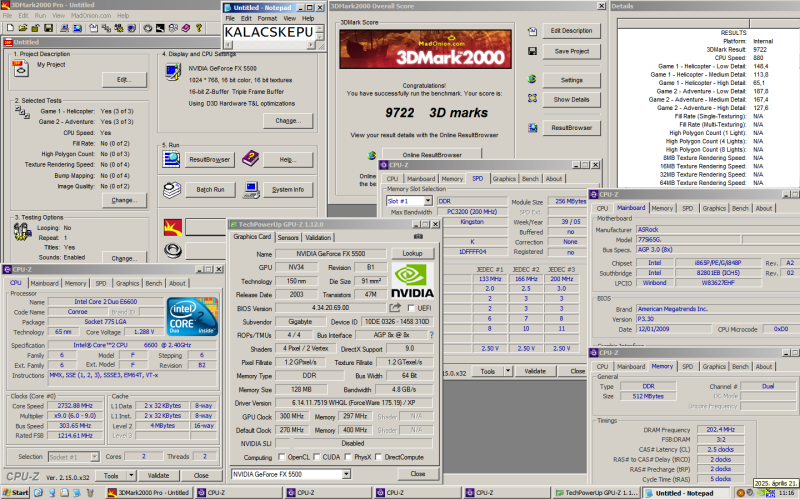Click the stacked disks icon beside Batch Run
This screenshot has height=500, width=800.
point(172,190)
